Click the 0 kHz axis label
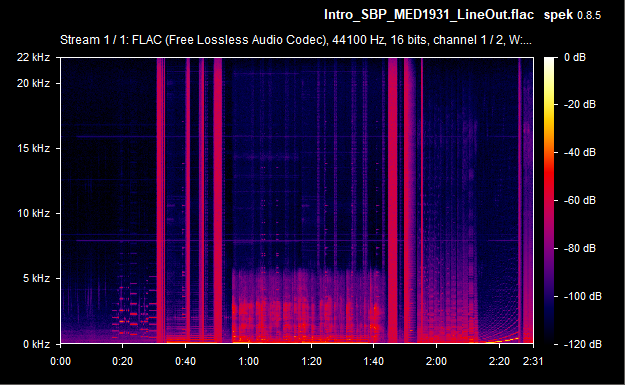This screenshot has height=385, width=625. tap(36, 344)
